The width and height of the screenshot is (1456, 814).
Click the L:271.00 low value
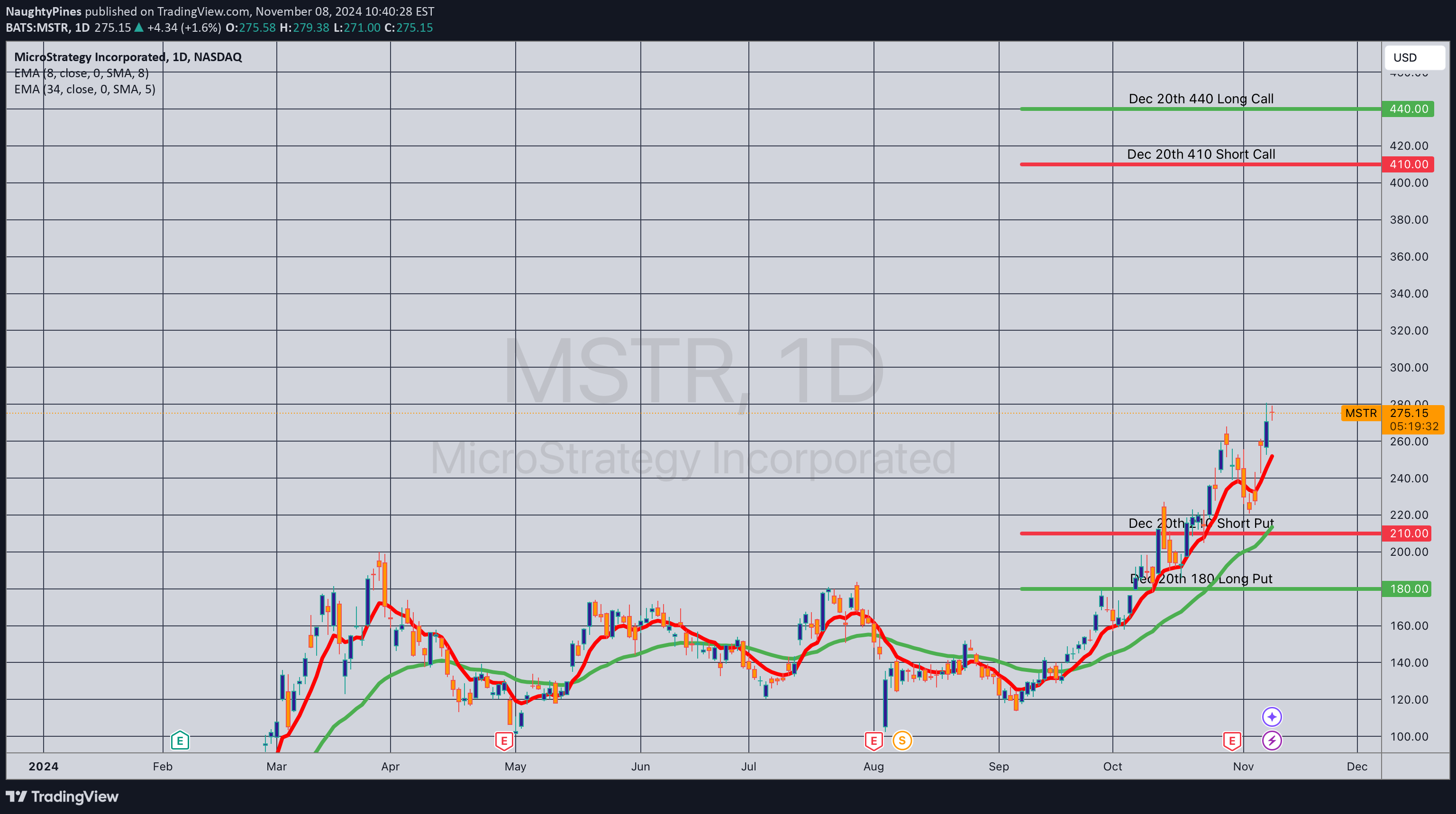pyautogui.click(x=356, y=27)
